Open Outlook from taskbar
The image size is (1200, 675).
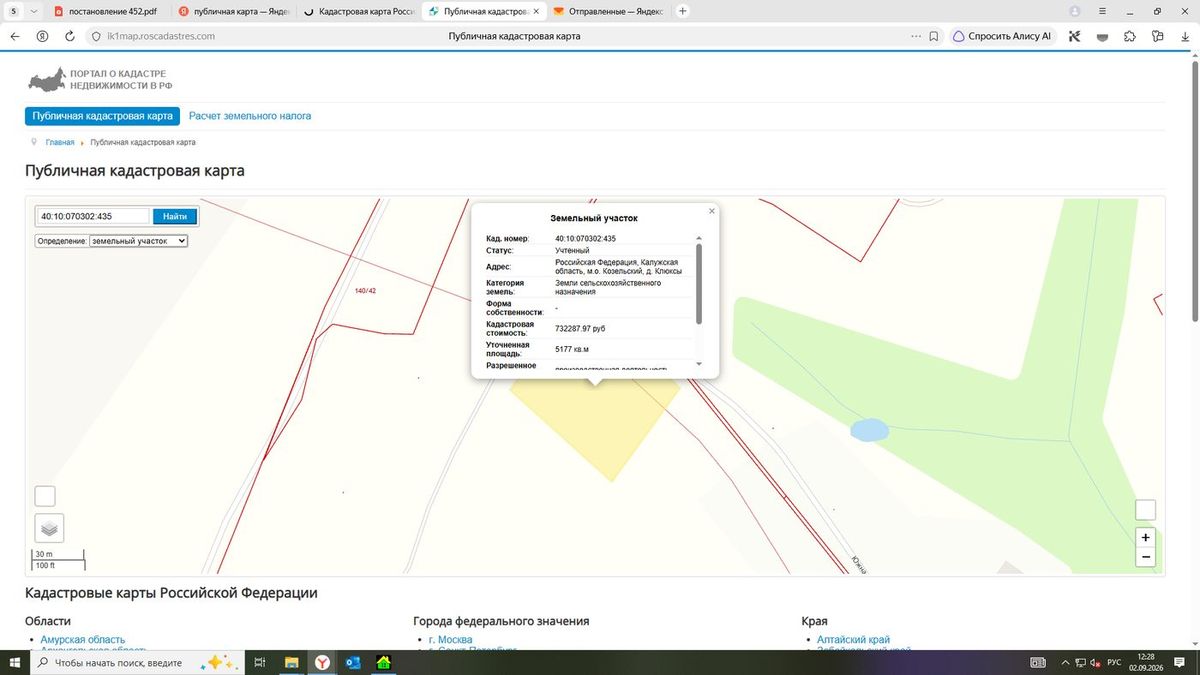pos(352,663)
